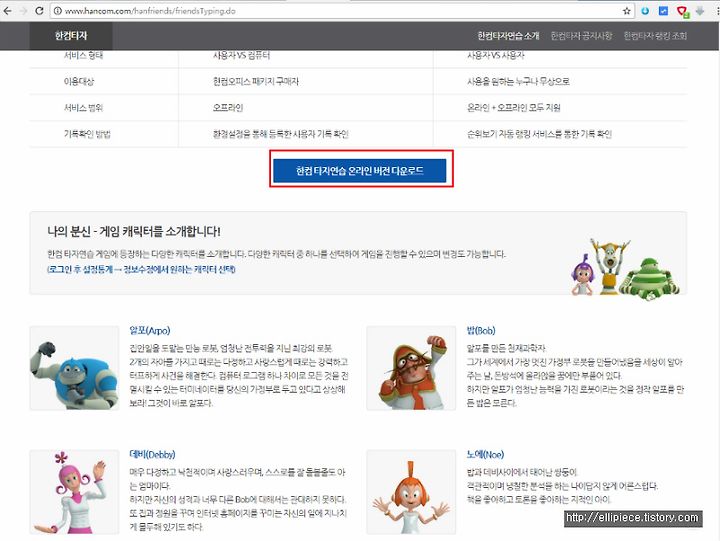Click the 온라인 + 오프라인 모두 지원 cell

coord(513,108)
